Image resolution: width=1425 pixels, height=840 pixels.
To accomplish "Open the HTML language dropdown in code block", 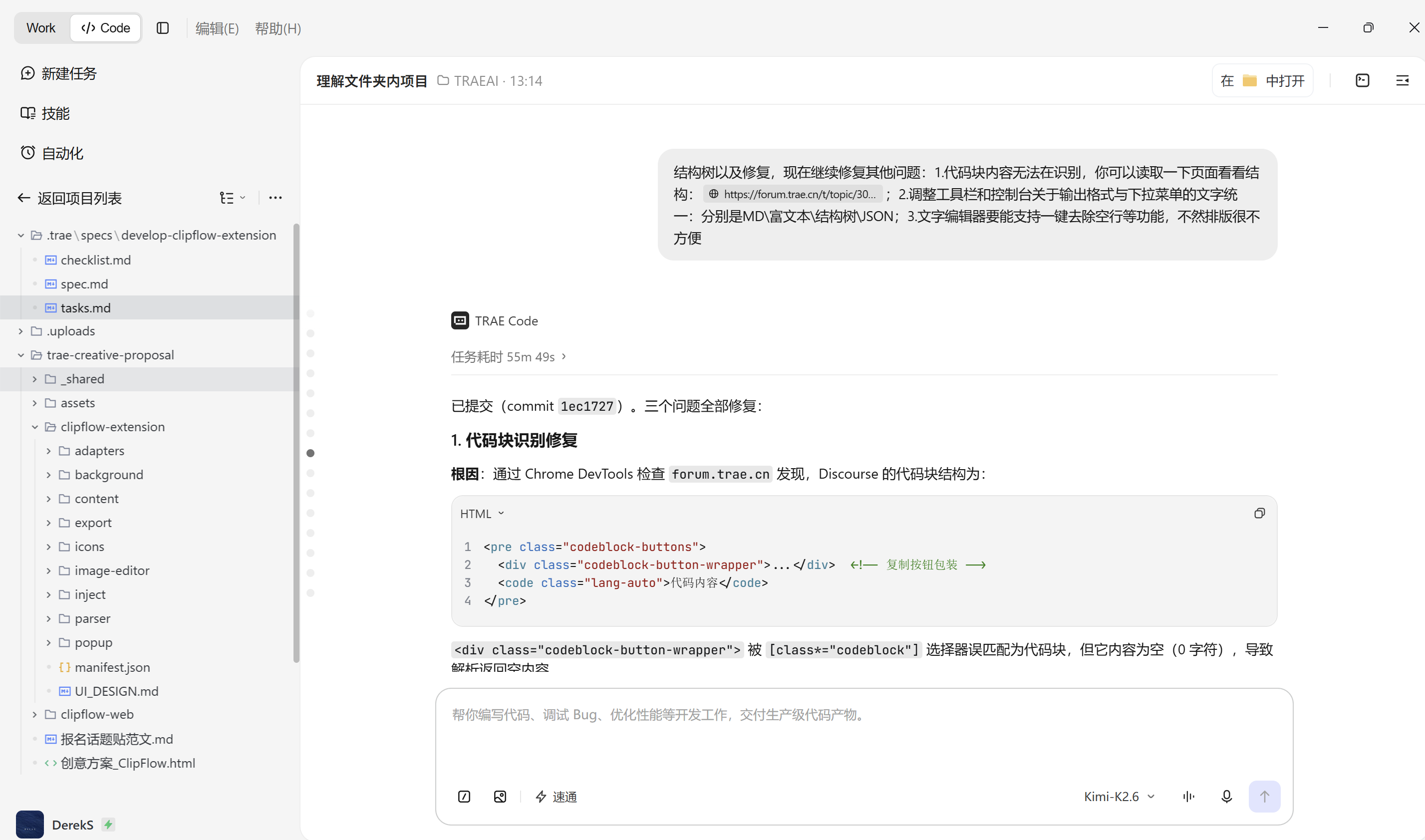I will point(482,514).
